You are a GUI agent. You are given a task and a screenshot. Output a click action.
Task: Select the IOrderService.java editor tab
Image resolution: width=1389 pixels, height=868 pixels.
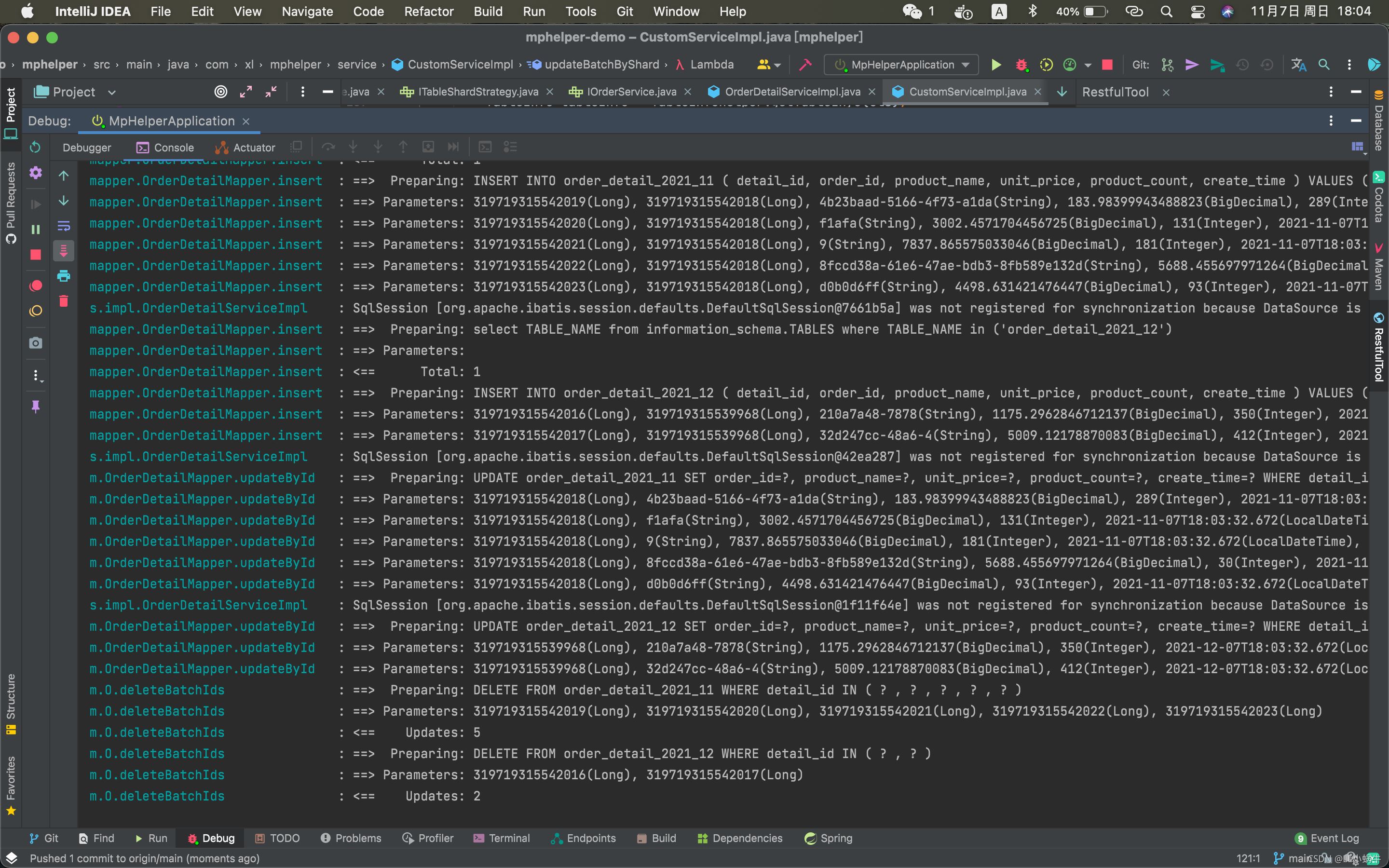coord(630,92)
